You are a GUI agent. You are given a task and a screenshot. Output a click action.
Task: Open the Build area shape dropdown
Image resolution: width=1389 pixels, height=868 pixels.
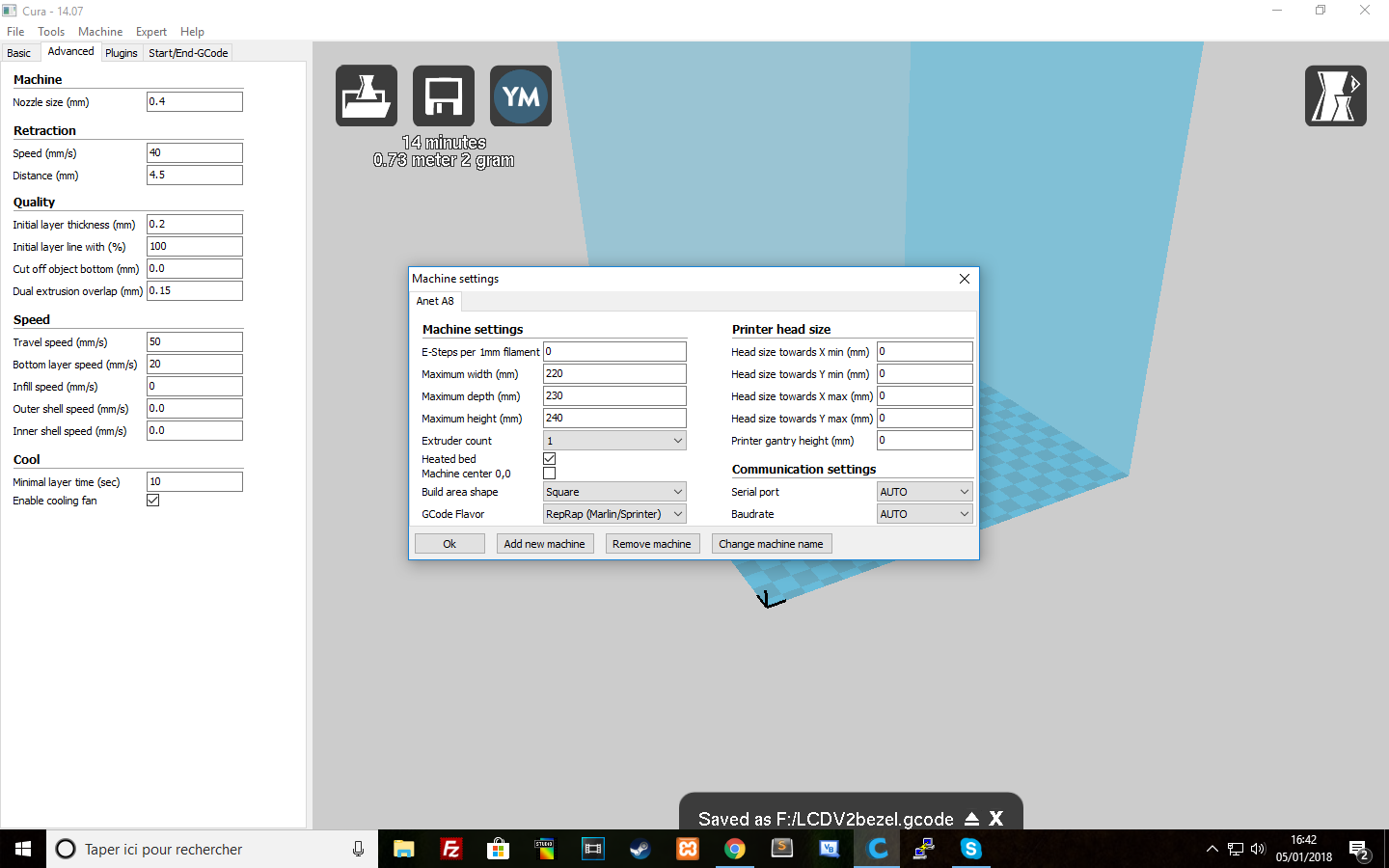click(614, 492)
